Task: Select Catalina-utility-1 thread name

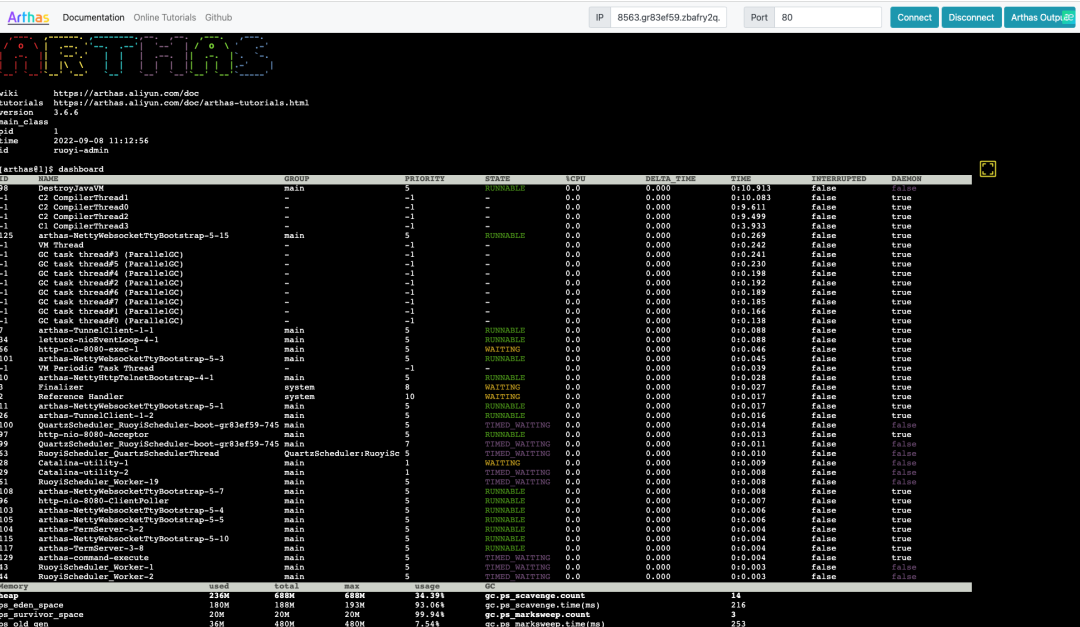Action: point(83,463)
